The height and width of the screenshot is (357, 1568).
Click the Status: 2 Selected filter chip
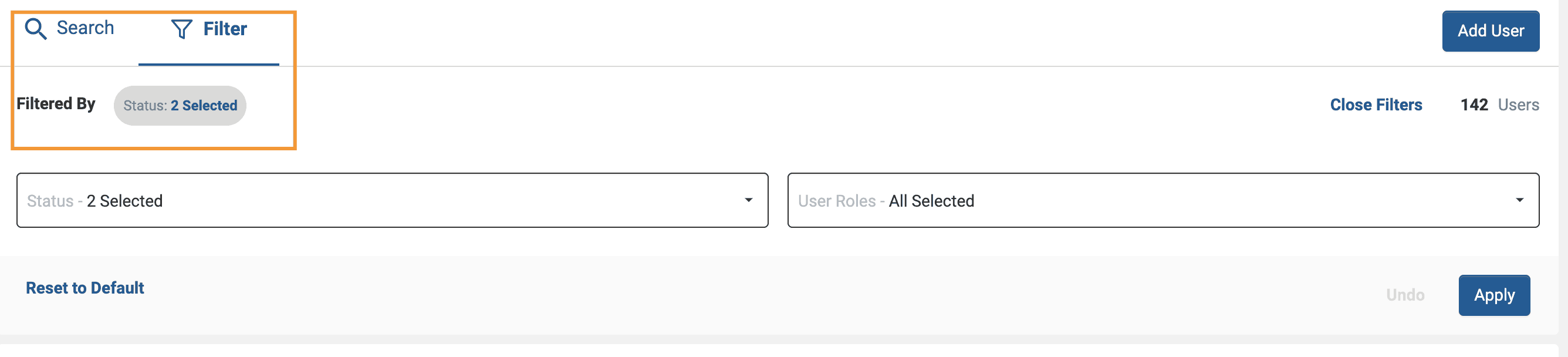tap(180, 105)
